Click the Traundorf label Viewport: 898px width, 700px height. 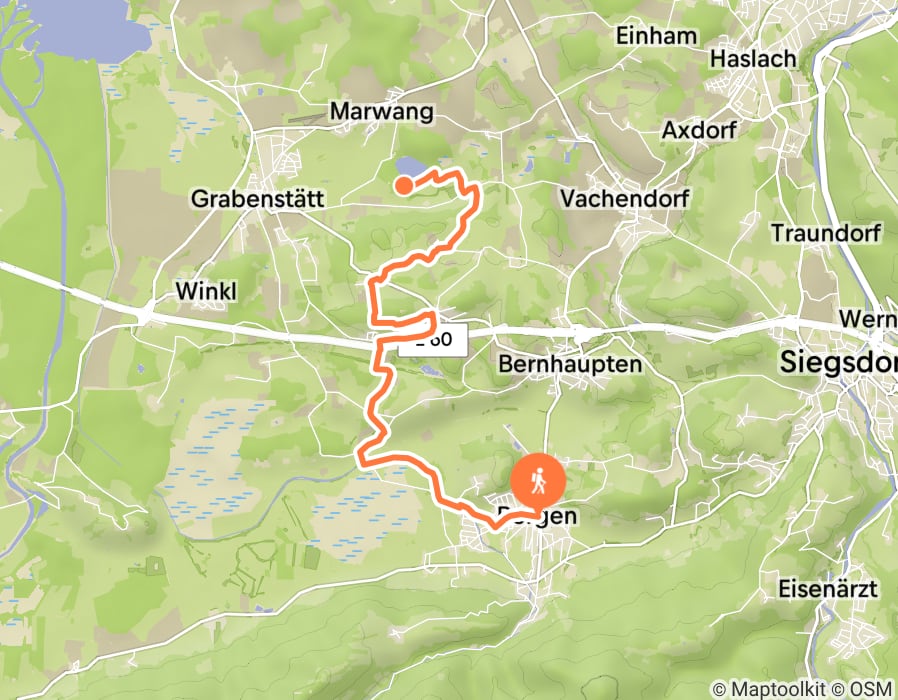point(826,233)
